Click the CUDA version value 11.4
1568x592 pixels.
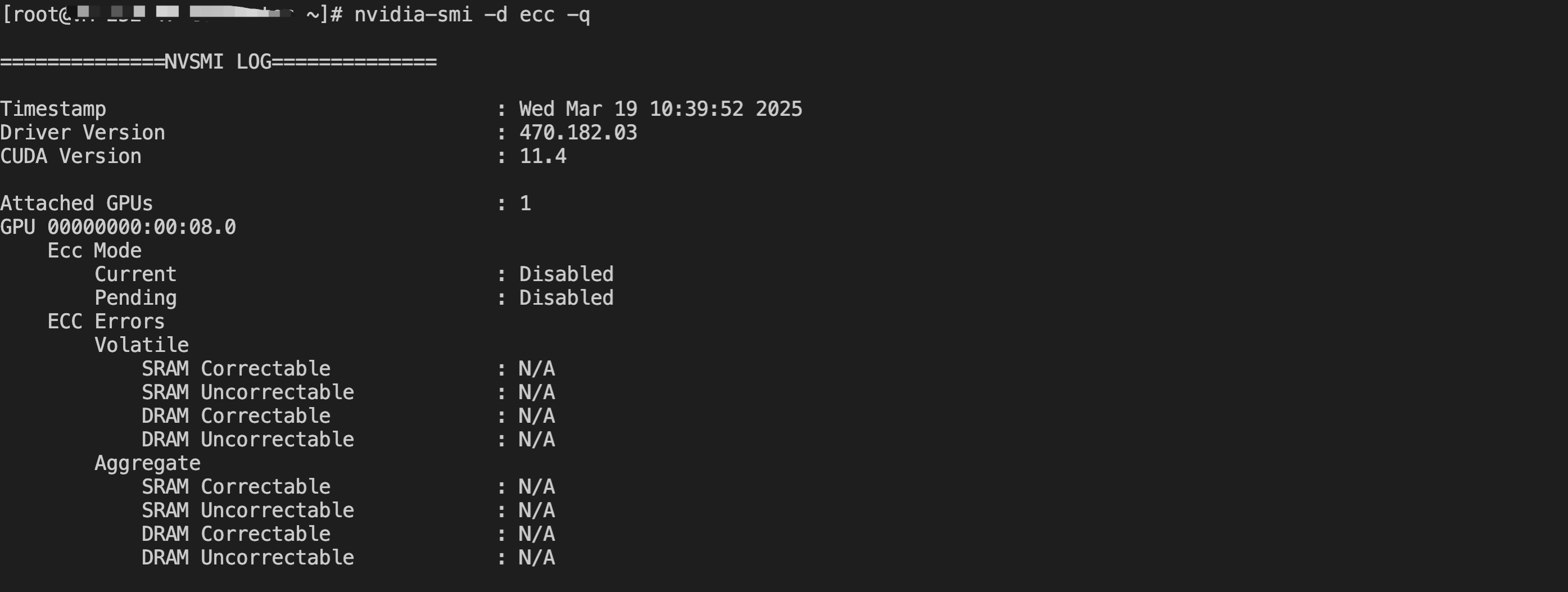click(x=542, y=156)
